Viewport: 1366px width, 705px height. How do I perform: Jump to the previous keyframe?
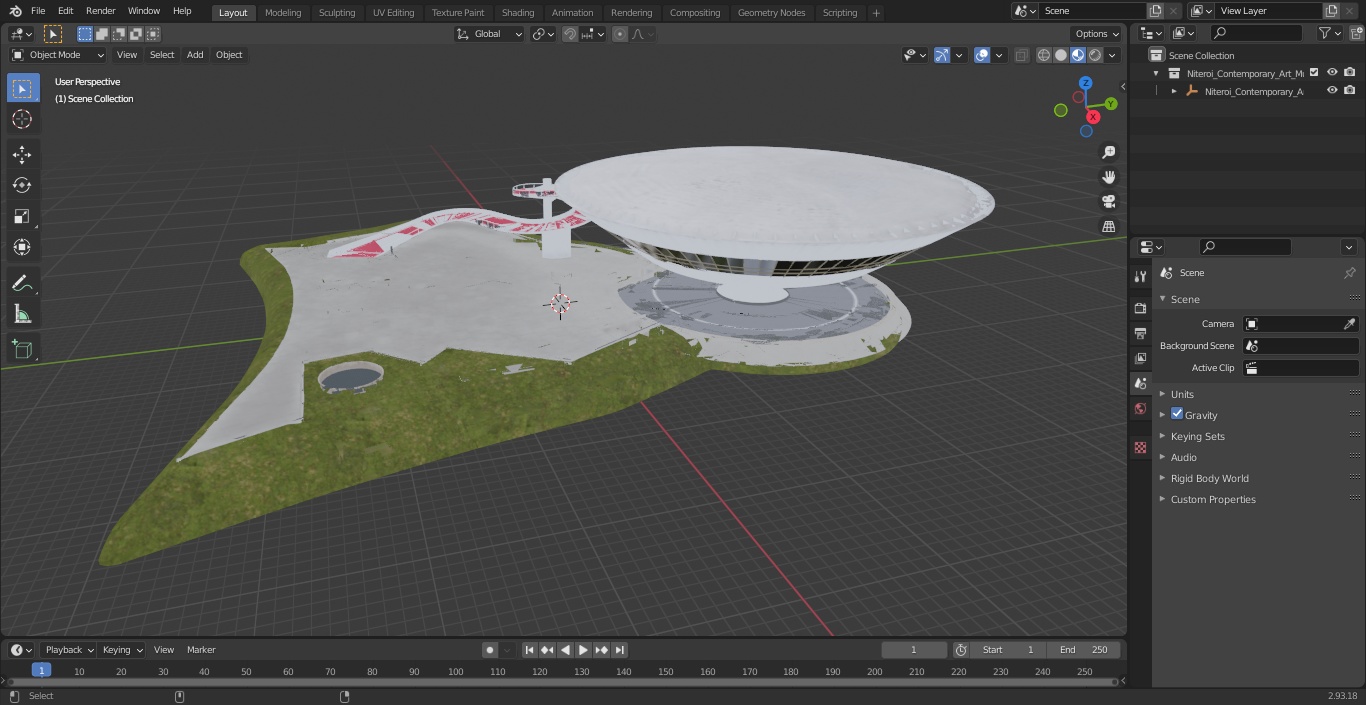pyautogui.click(x=547, y=650)
